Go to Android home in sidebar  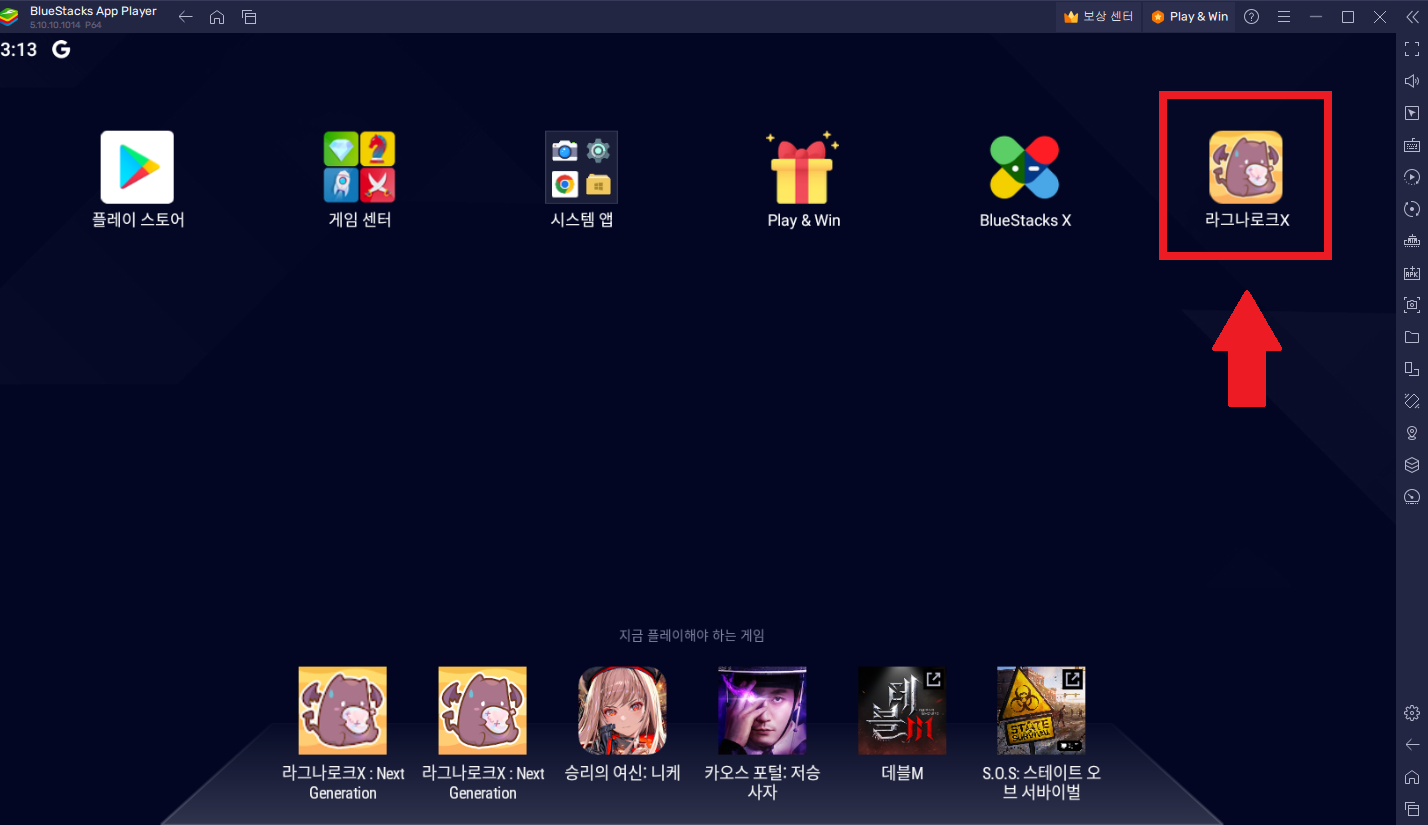point(1412,777)
